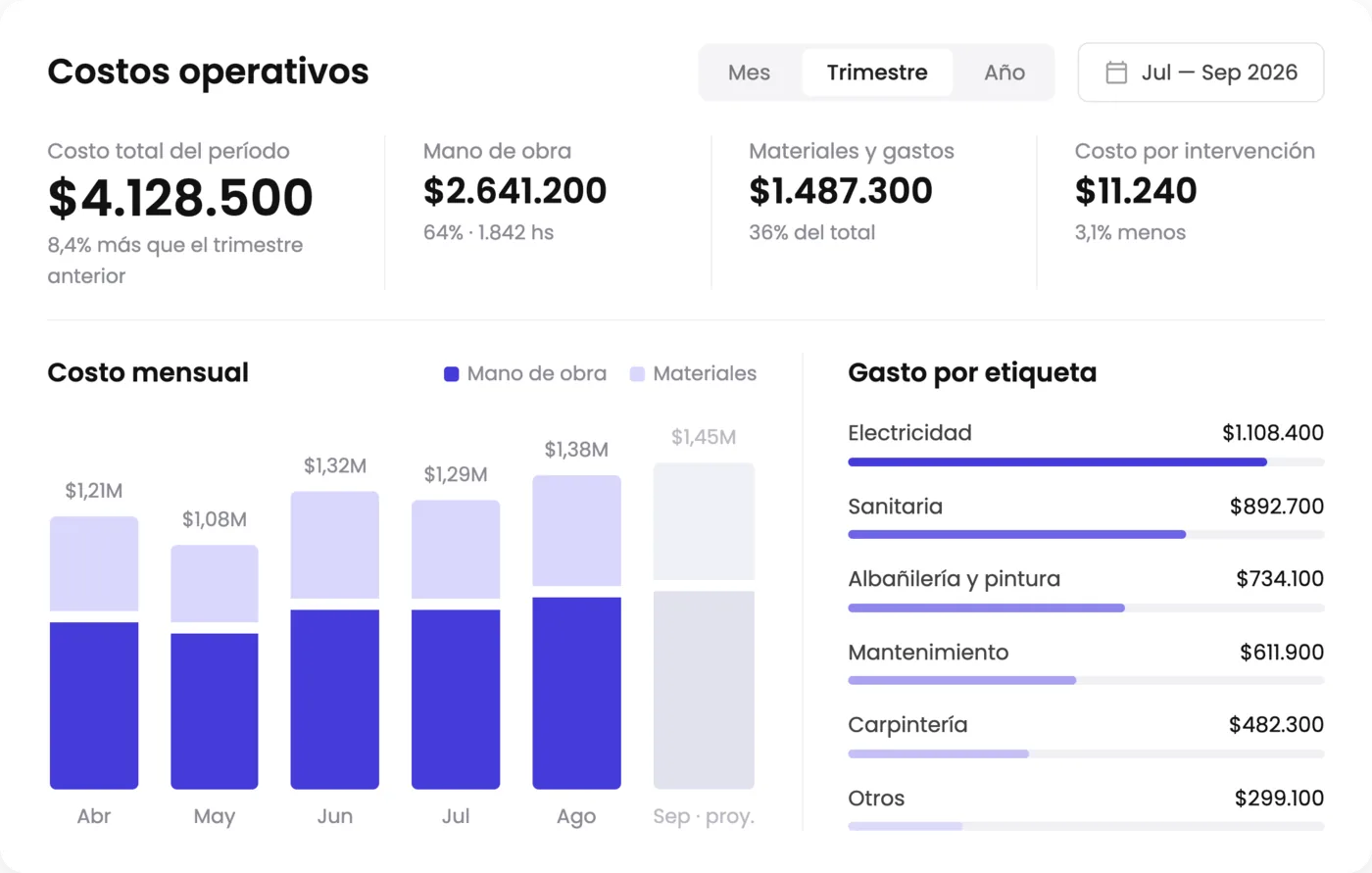Image resolution: width=1372 pixels, height=873 pixels.
Task: Select the Trimestre period tab
Action: (x=877, y=73)
